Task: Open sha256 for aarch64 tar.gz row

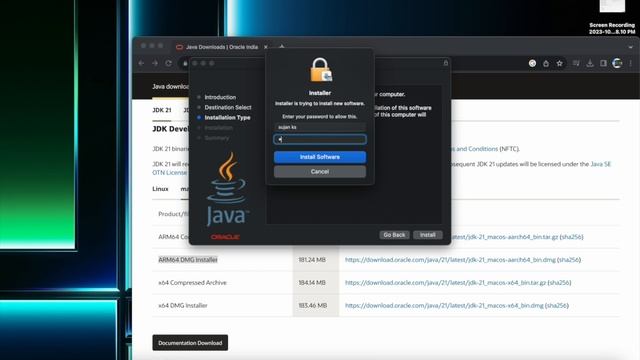Action: point(571,237)
